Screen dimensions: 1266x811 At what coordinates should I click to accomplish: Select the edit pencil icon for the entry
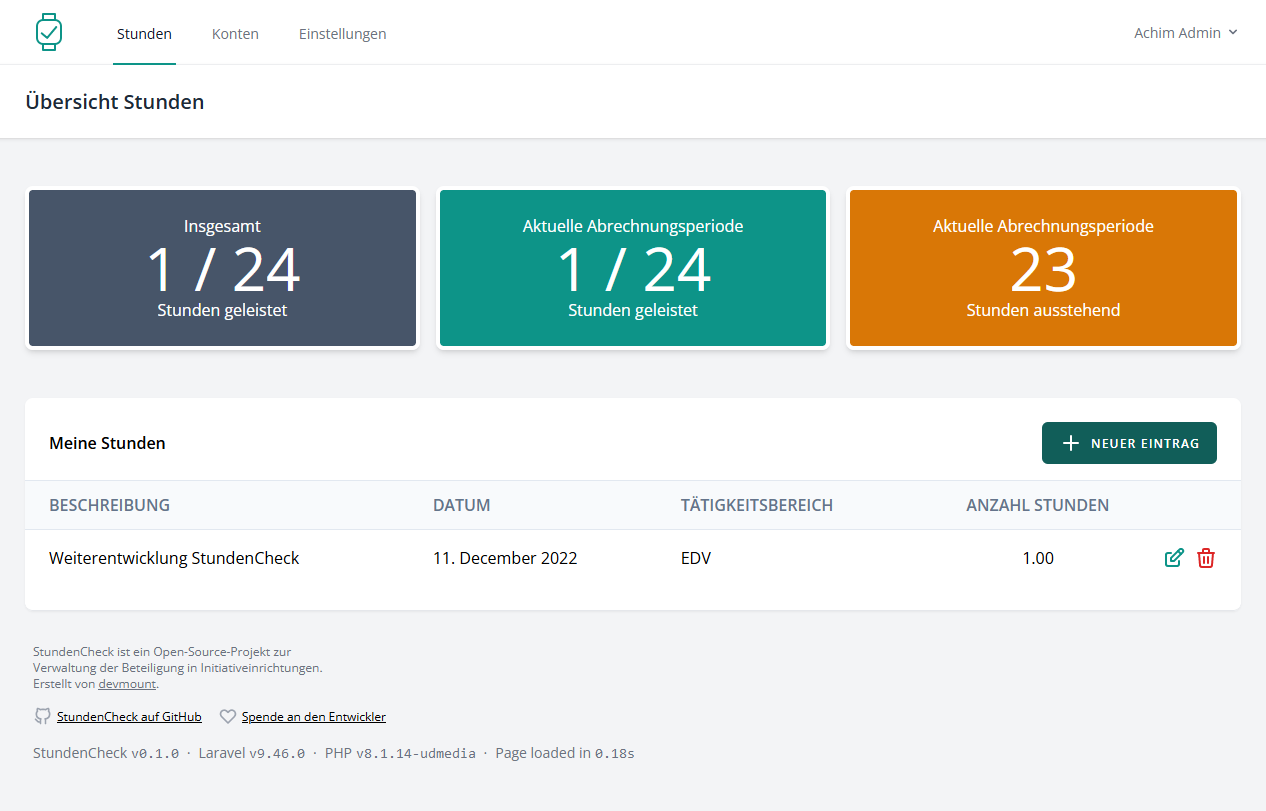click(1174, 558)
